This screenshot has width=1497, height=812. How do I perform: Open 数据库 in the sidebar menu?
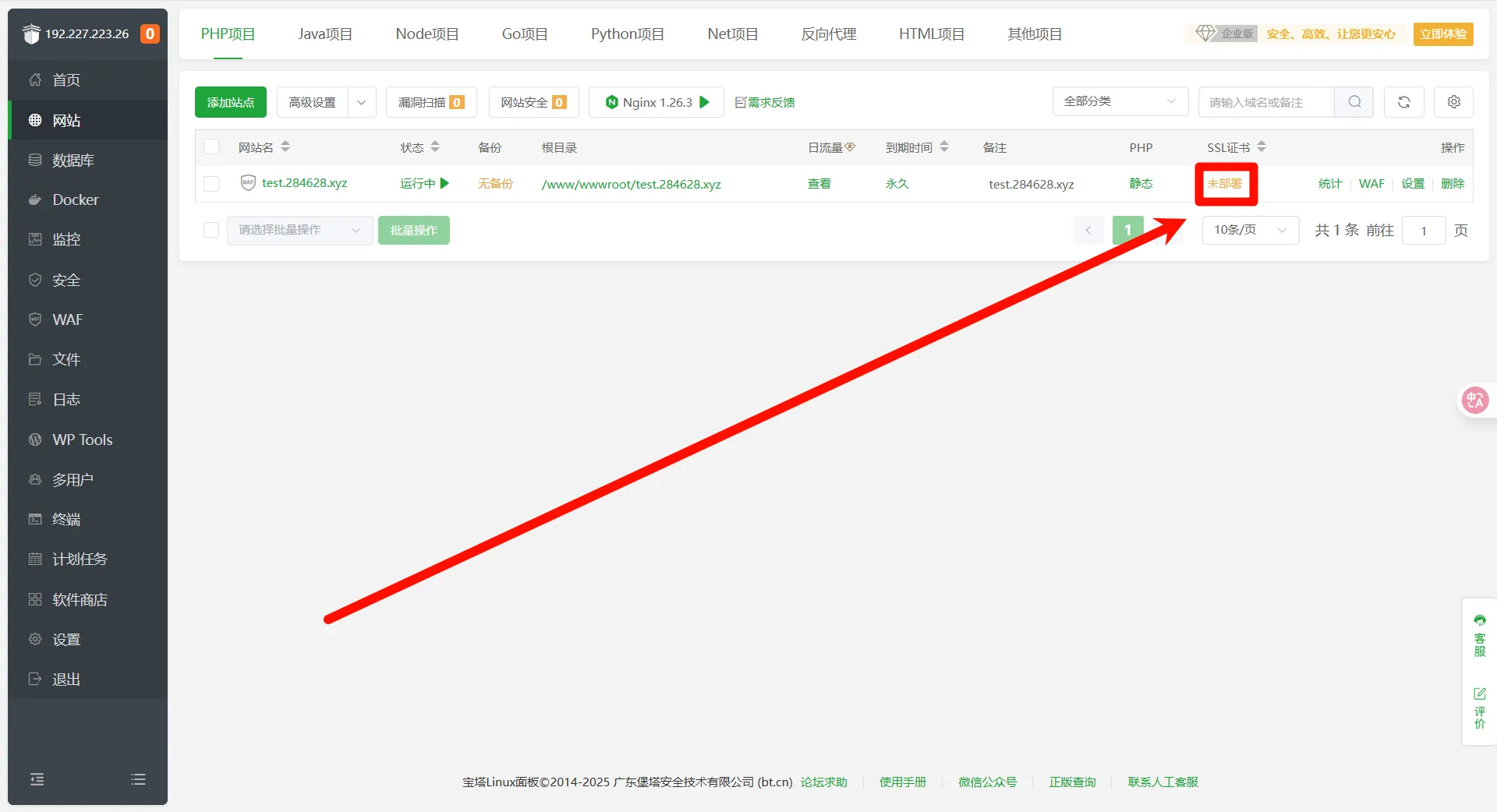73,161
